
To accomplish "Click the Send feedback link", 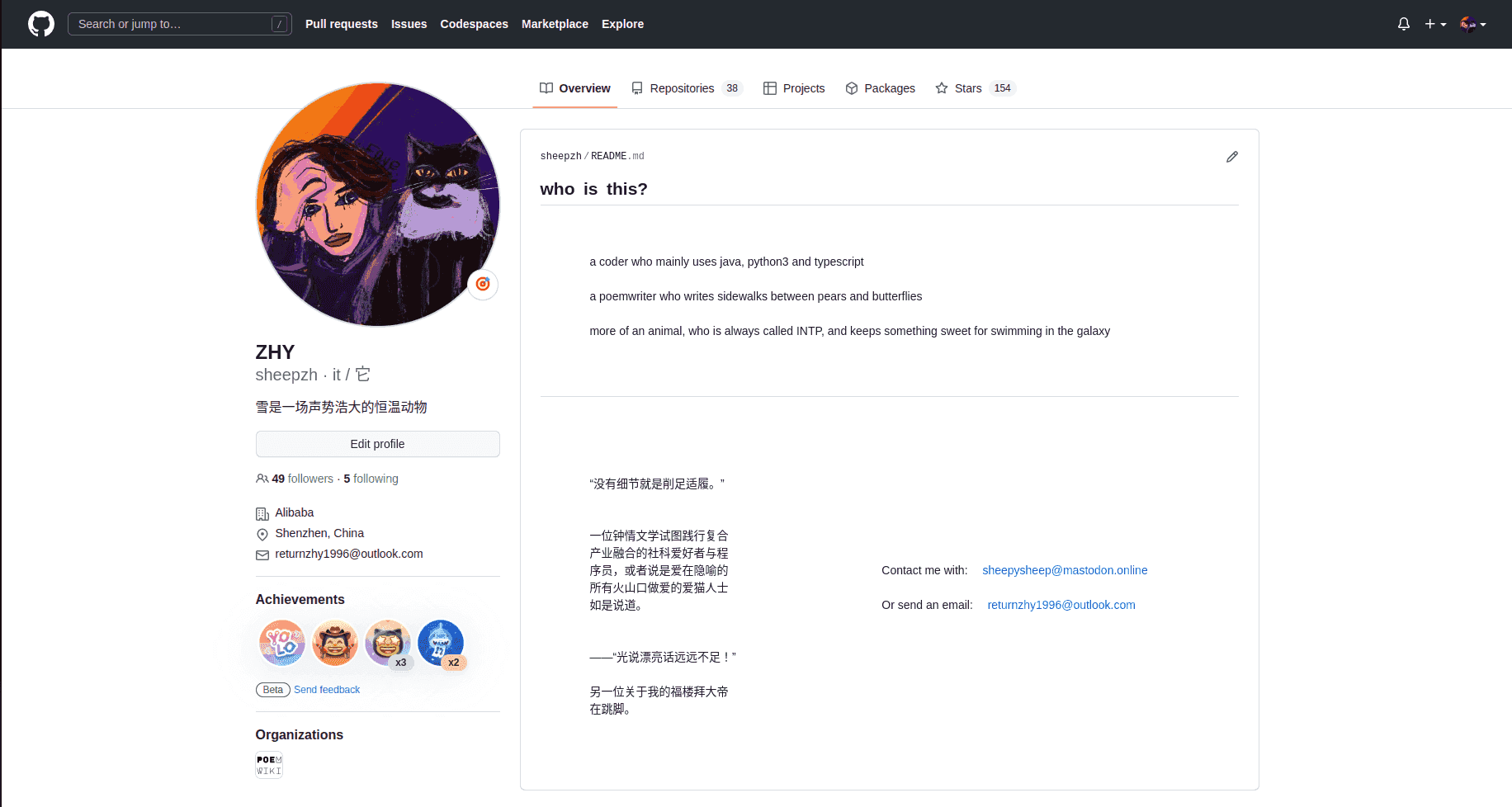I will point(327,690).
